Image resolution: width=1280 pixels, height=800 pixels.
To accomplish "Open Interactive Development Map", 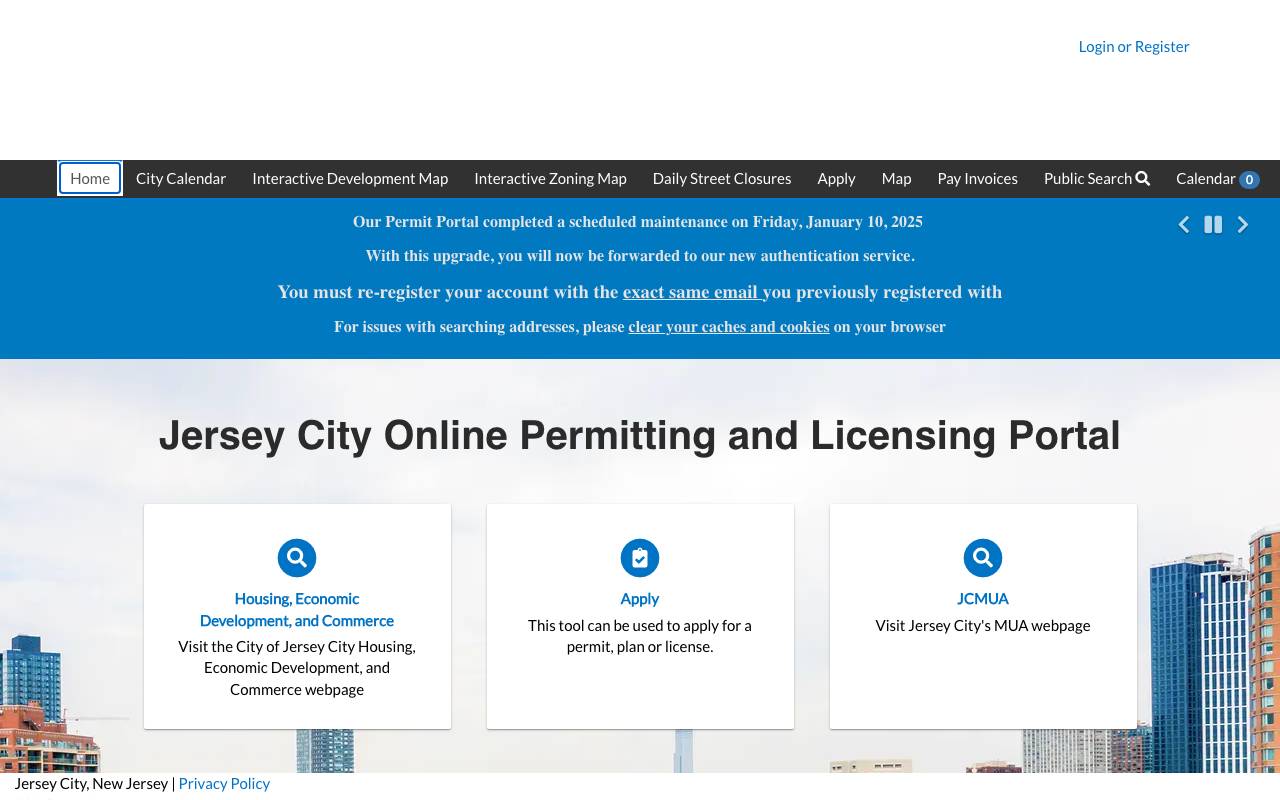I will pyautogui.click(x=350, y=179).
